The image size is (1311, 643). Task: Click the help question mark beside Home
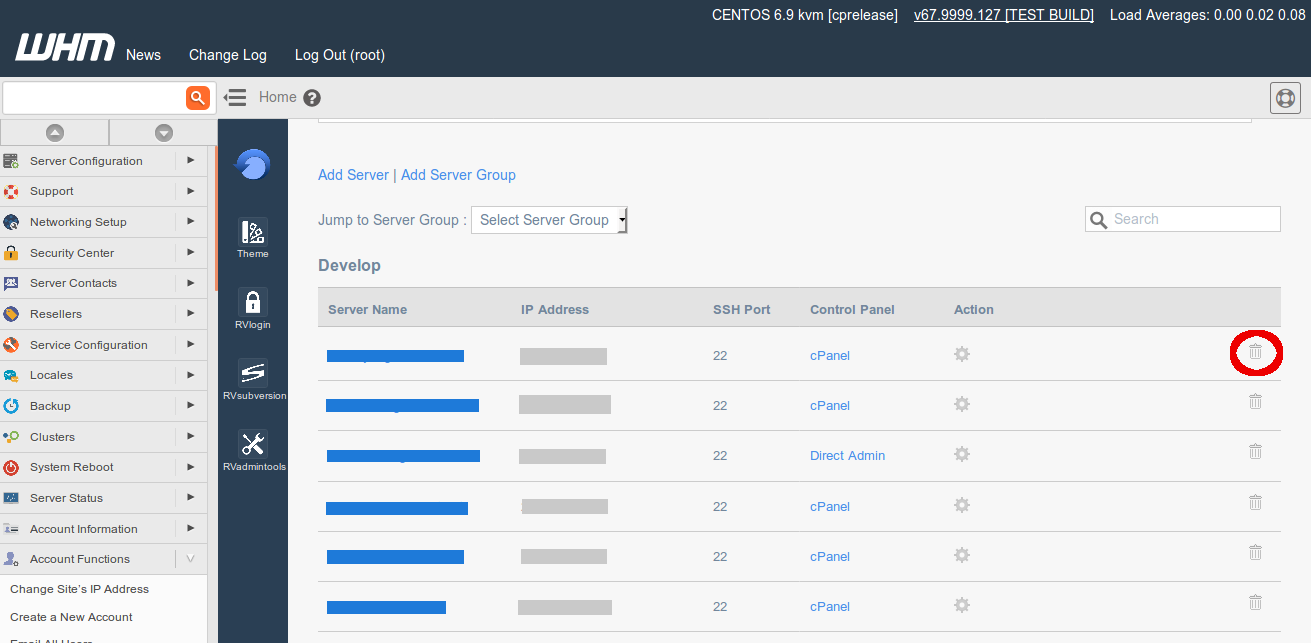[312, 98]
